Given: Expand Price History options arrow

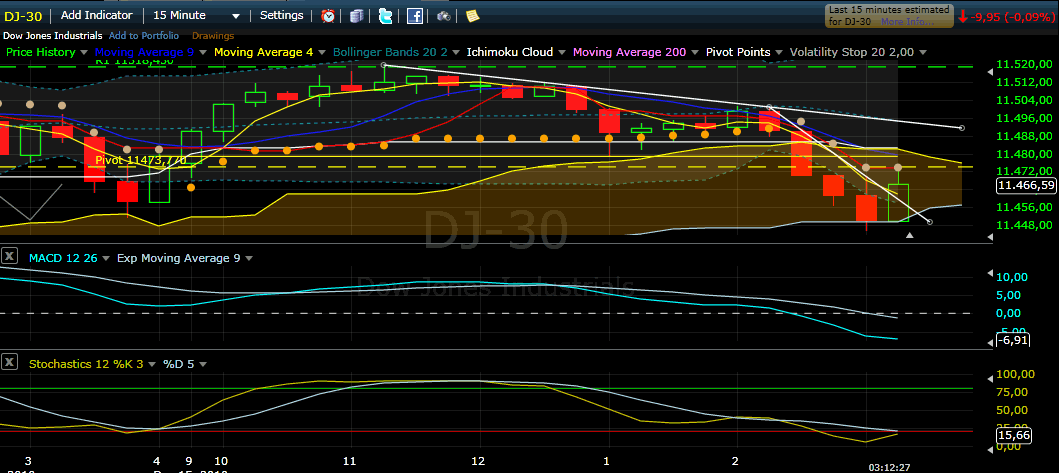Looking at the screenshot, I should click(x=84, y=52).
